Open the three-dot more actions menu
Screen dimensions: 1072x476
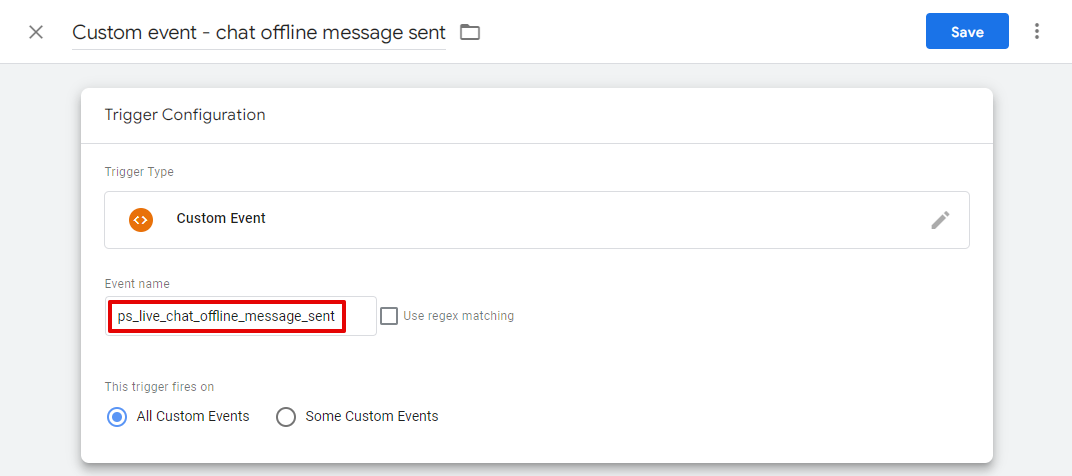(1037, 32)
